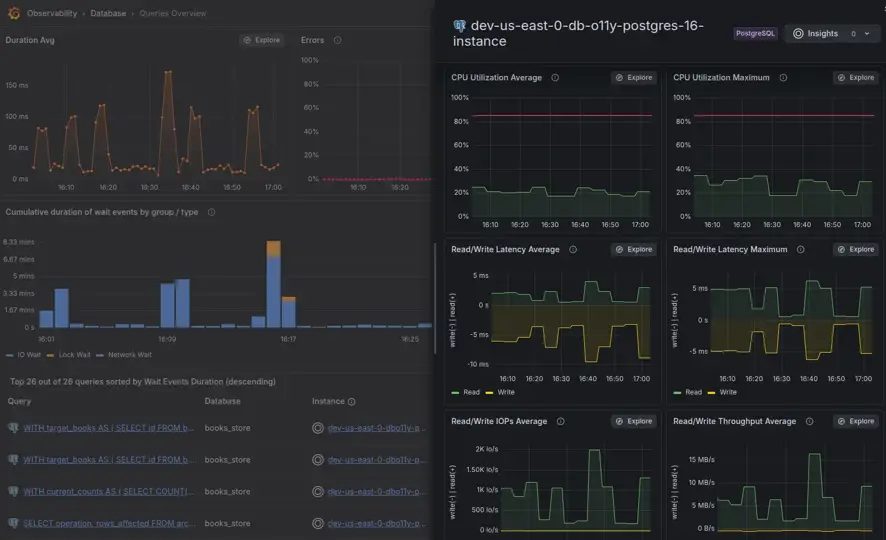Toggle Write legend in Latency Maximum panel
Viewport: 886px width, 540px height.
click(722, 392)
